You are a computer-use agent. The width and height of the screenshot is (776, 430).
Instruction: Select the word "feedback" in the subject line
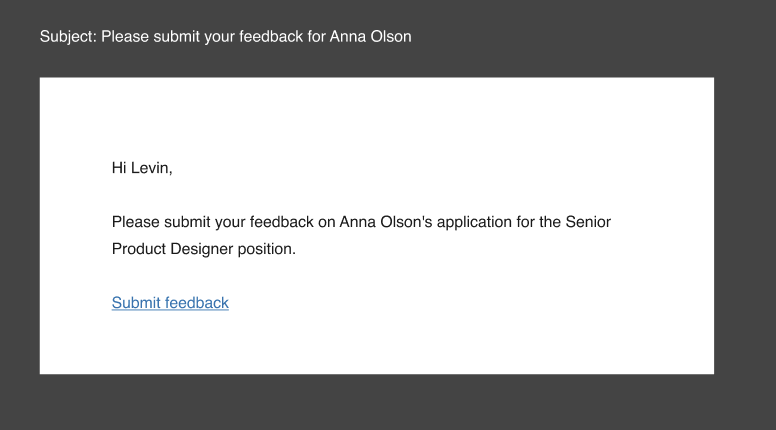(x=271, y=37)
